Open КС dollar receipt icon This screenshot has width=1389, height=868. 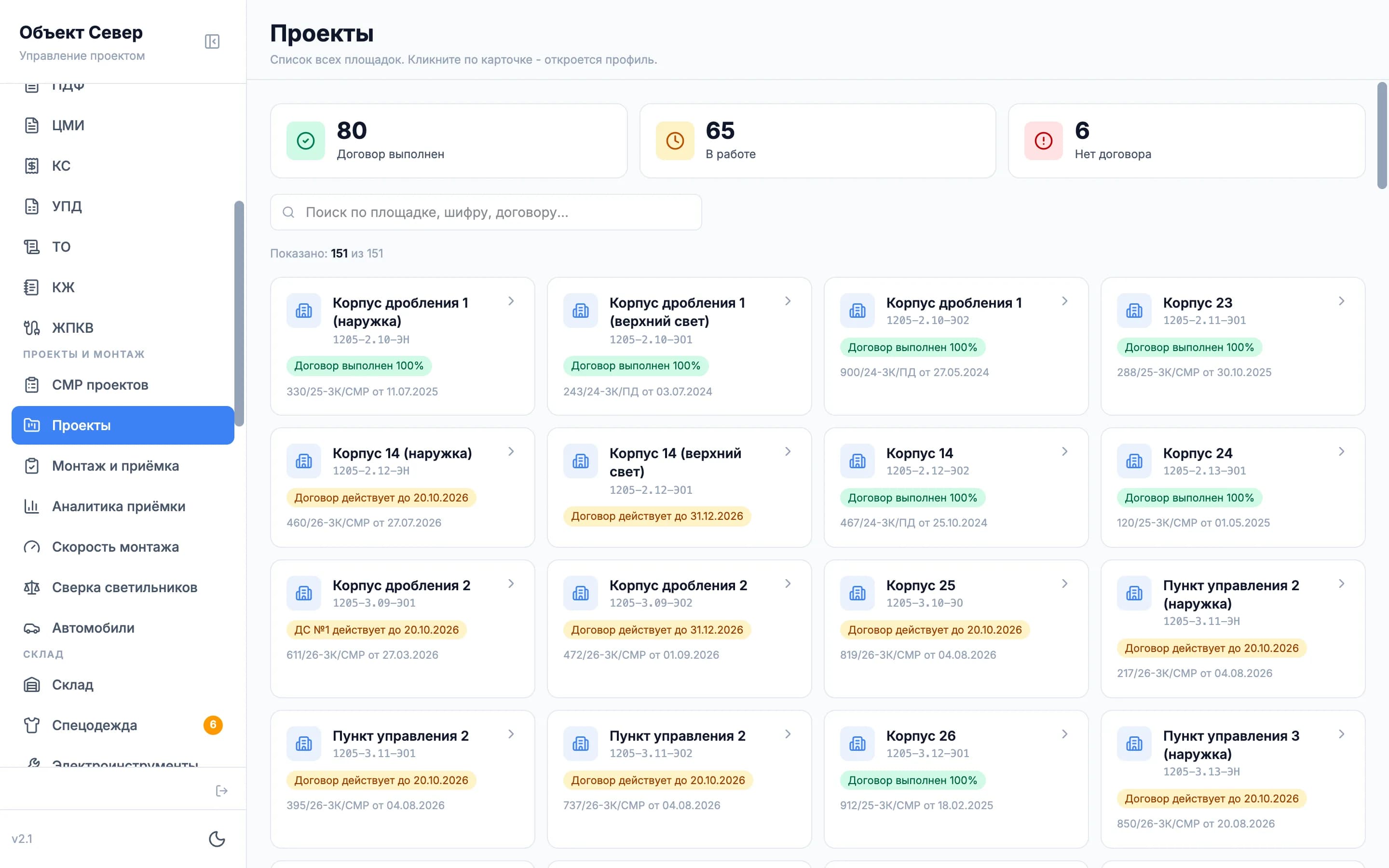pos(31,166)
